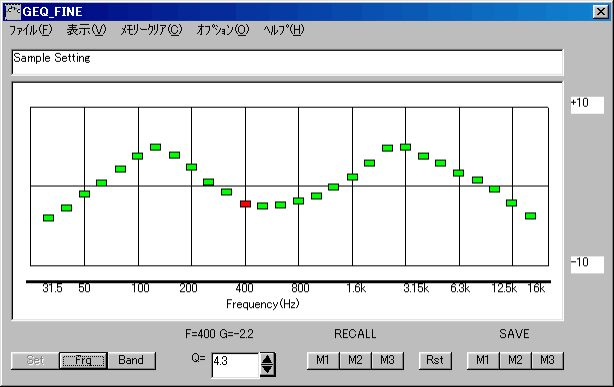Click the grayed Set button
614x387 pixels.
[35, 360]
